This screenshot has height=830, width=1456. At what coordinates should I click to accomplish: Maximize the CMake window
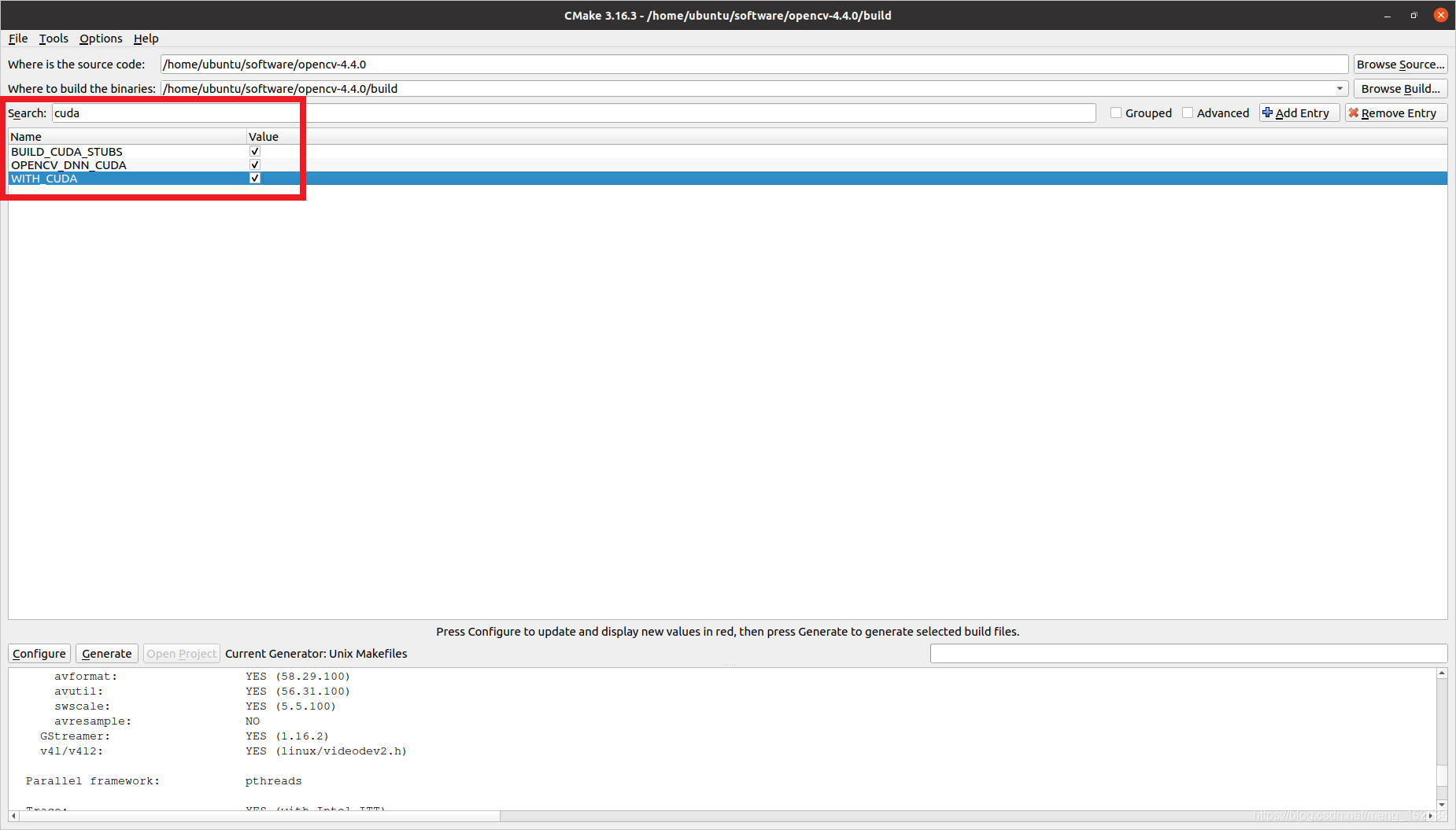[x=1414, y=16]
